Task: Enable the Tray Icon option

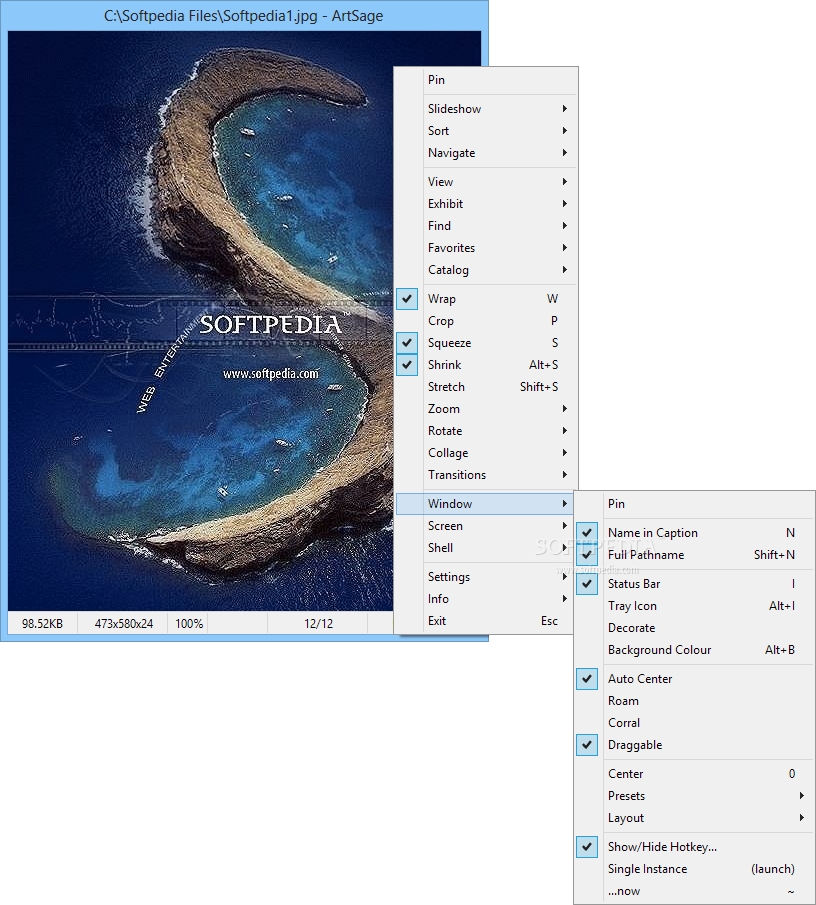Action: [x=694, y=606]
